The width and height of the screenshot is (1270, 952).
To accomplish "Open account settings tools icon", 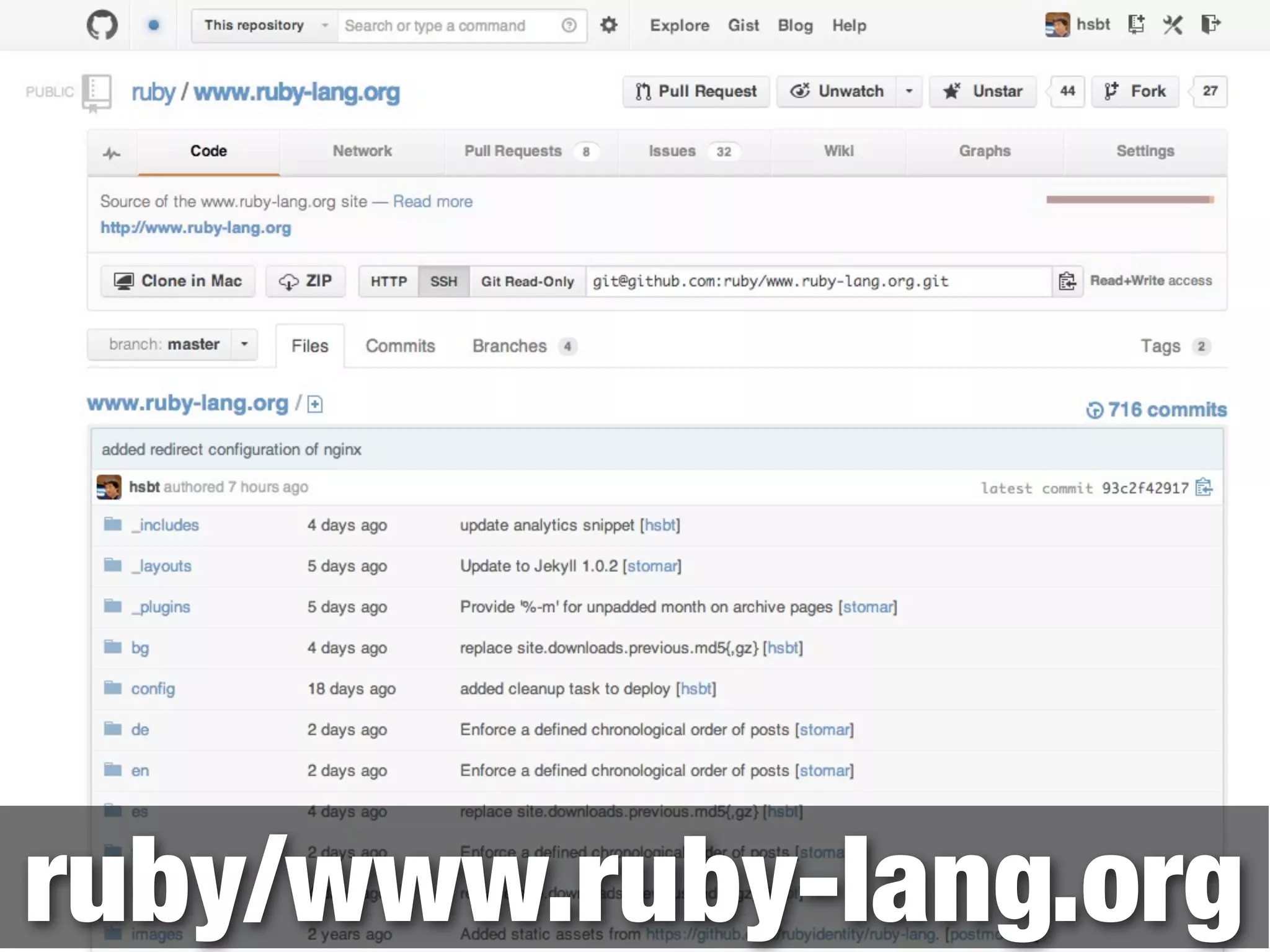I will pyautogui.click(x=1173, y=25).
